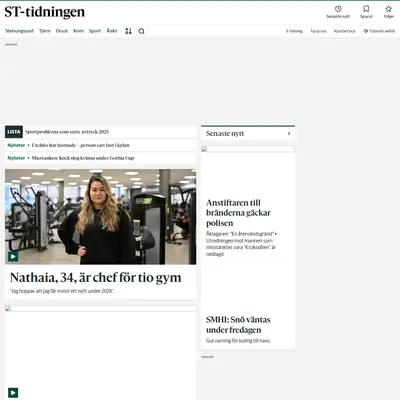Open the Tipsa oss link

tap(318, 31)
